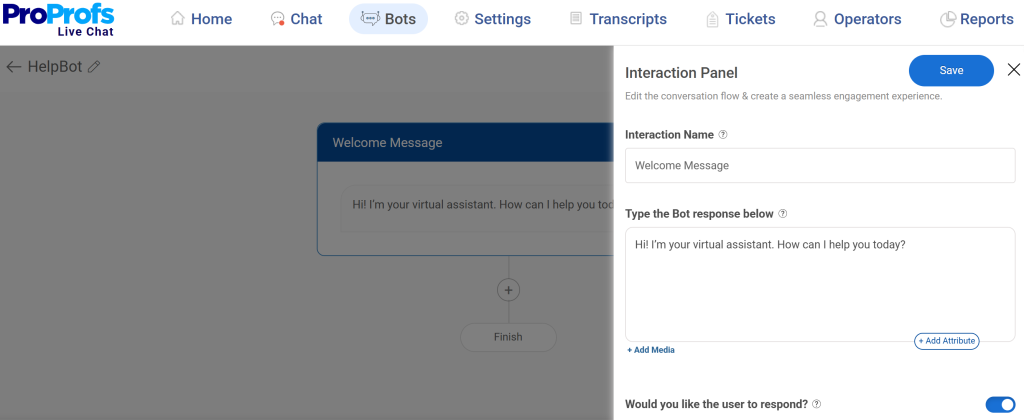Click the ProProfs Live Chat logo
This screenshot has width=1024, height=420.
pyautogui.click(x=58, y=19)
